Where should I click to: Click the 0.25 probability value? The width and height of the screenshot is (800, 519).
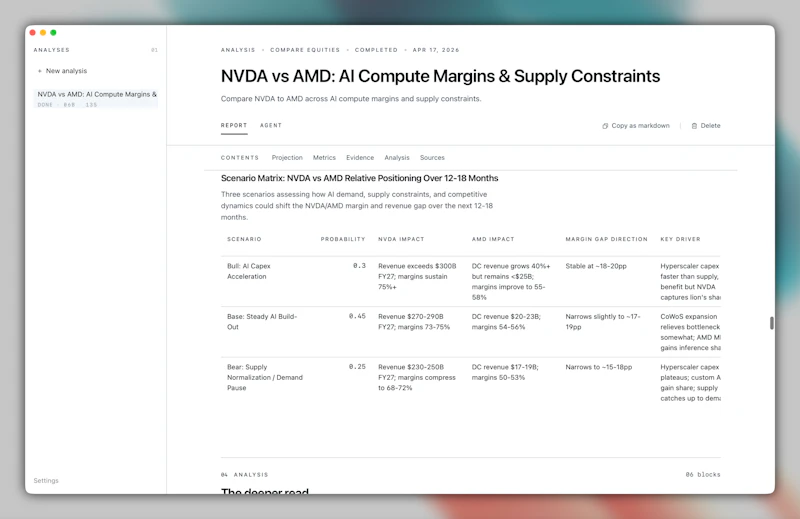[357, 367]
